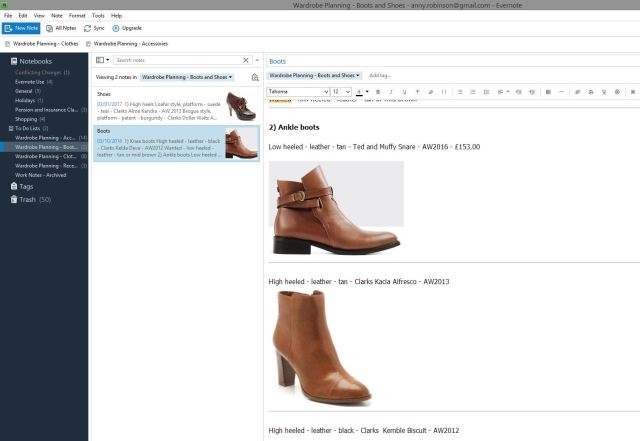Viewport: 640px width, 441px height.
Task: Click the text alignment icon
Action: (500, 92)
